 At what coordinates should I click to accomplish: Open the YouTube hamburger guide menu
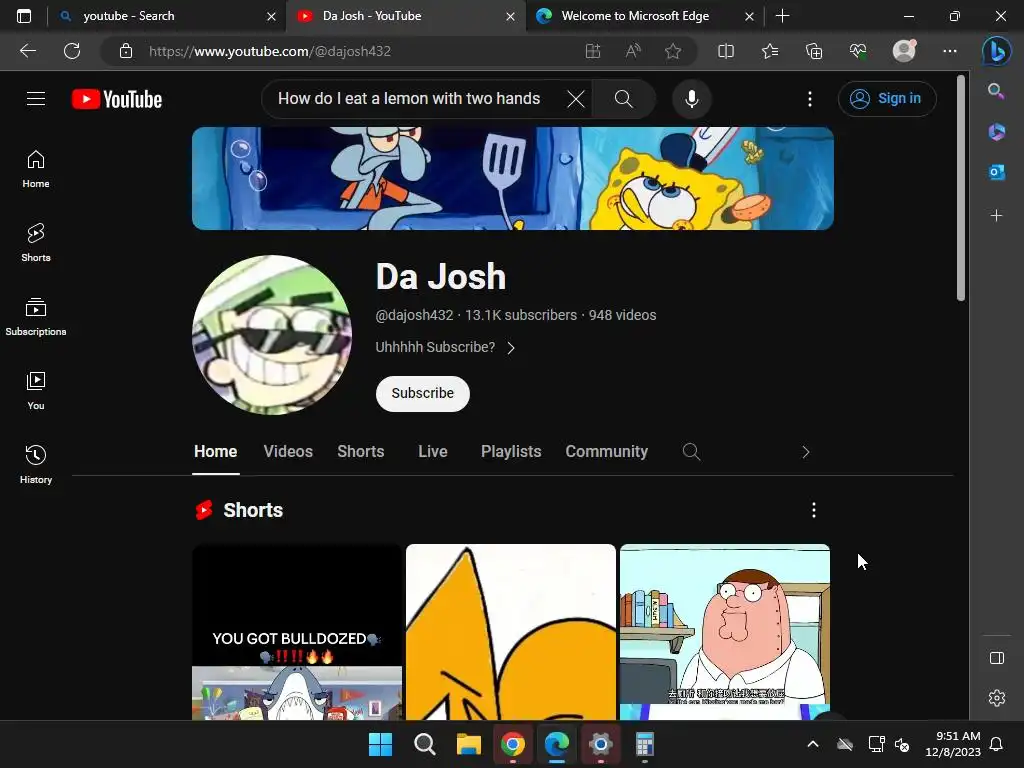pos(36,99)
